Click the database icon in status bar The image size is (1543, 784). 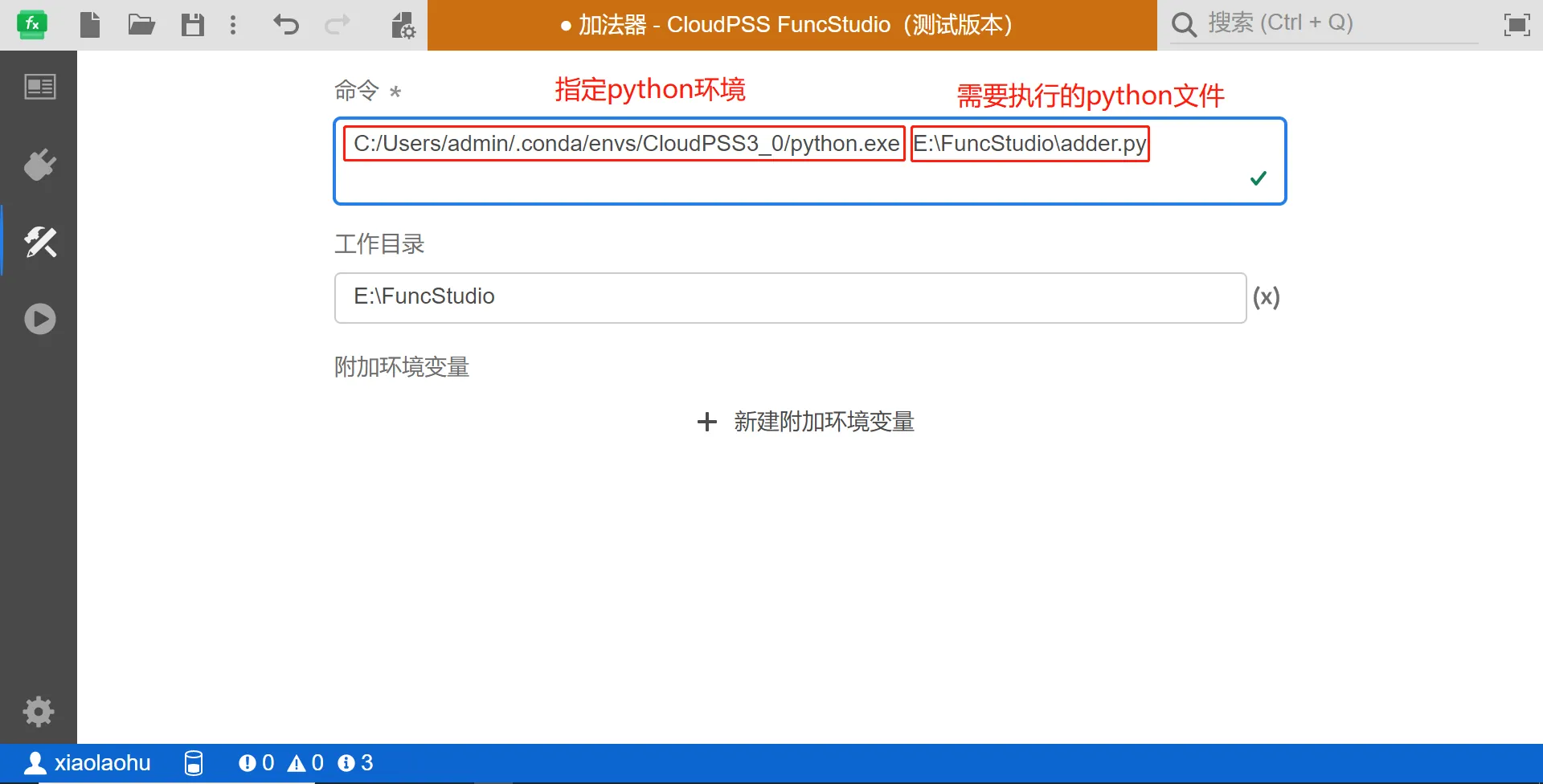194,763
